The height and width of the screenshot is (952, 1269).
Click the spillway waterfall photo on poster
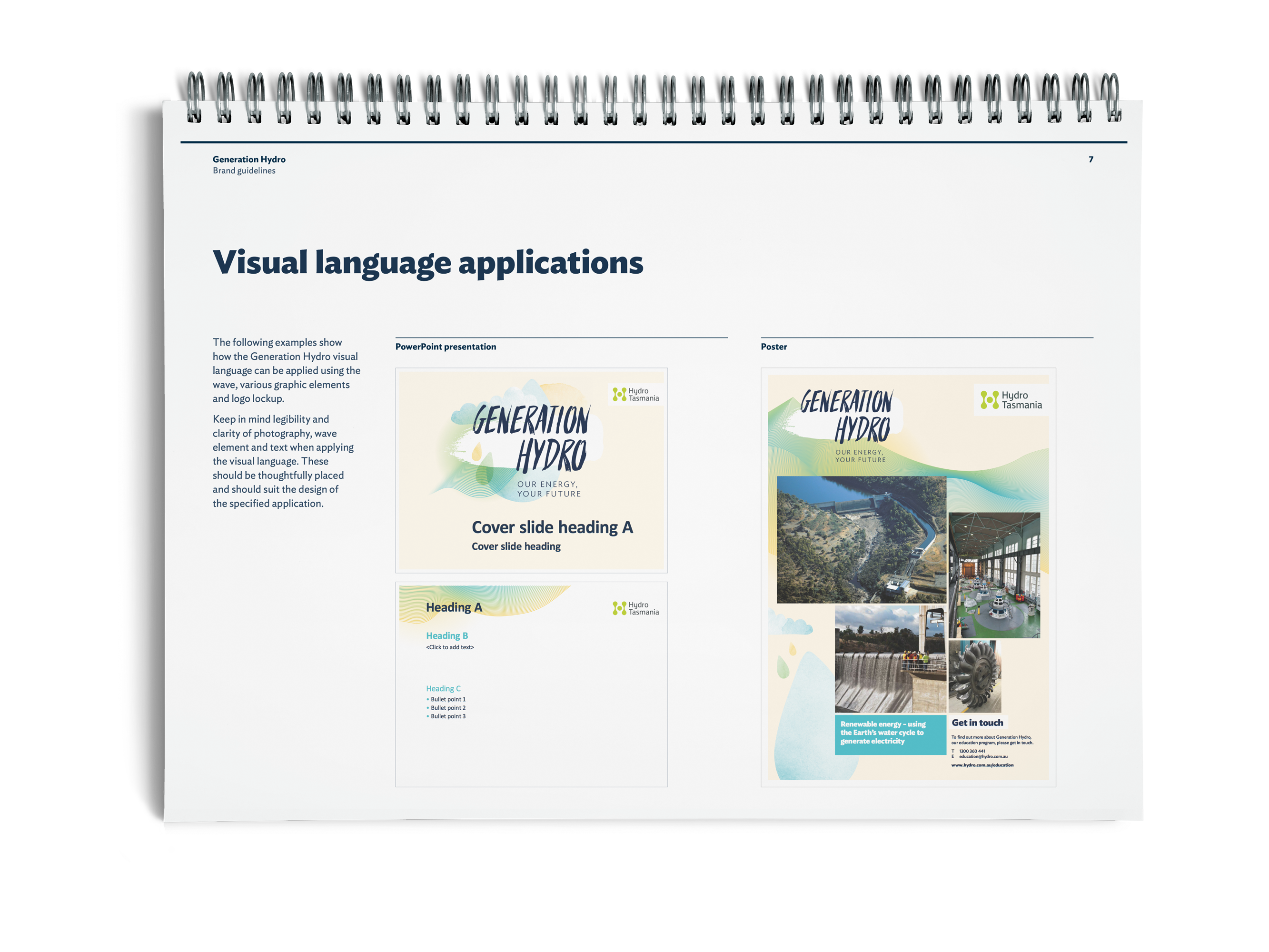click(891, 659)
